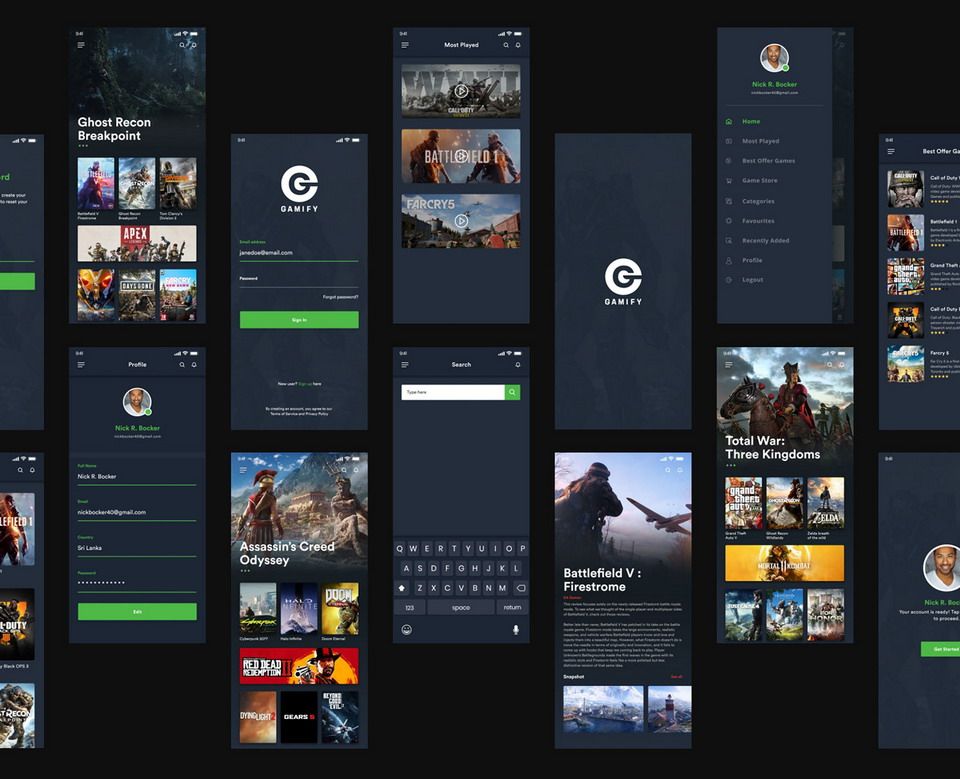
Task: Tap microphone icon on Search keyboard
Action: [x=516, y=630]
